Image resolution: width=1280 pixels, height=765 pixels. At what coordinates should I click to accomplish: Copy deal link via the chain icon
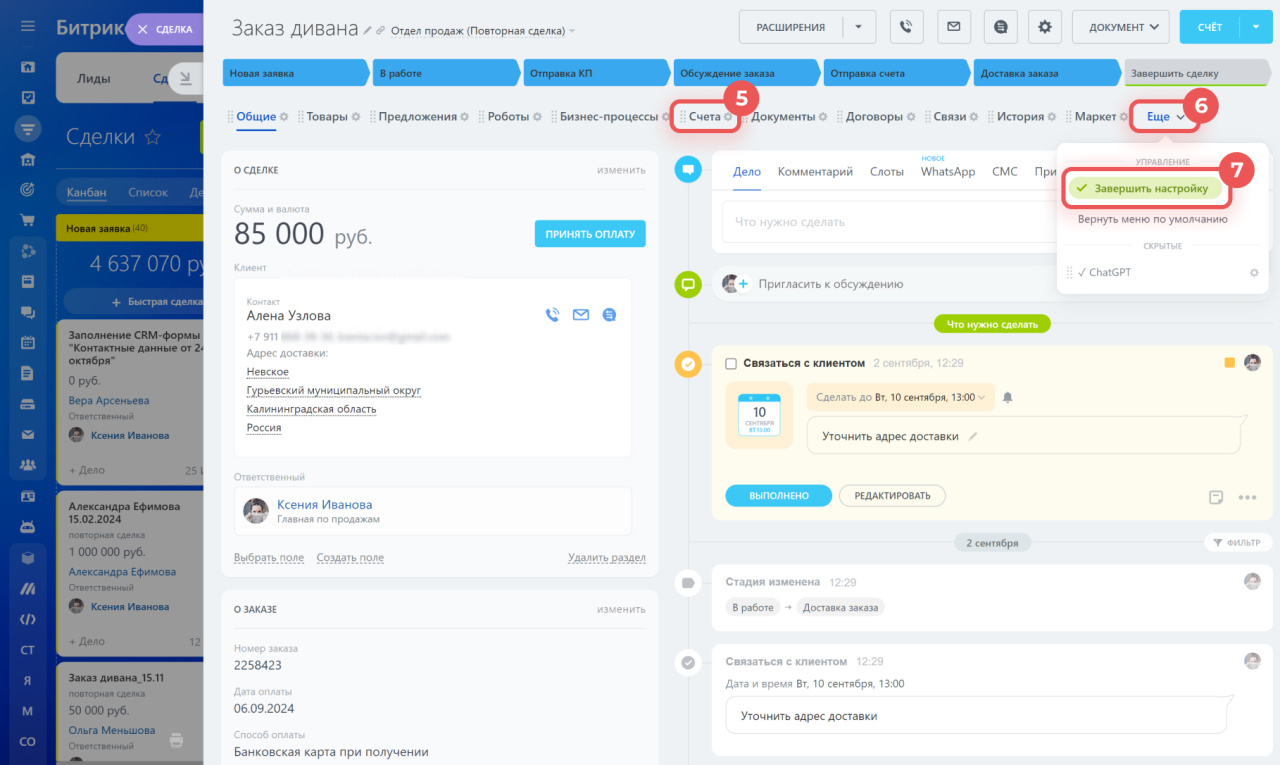coord(381,31)
